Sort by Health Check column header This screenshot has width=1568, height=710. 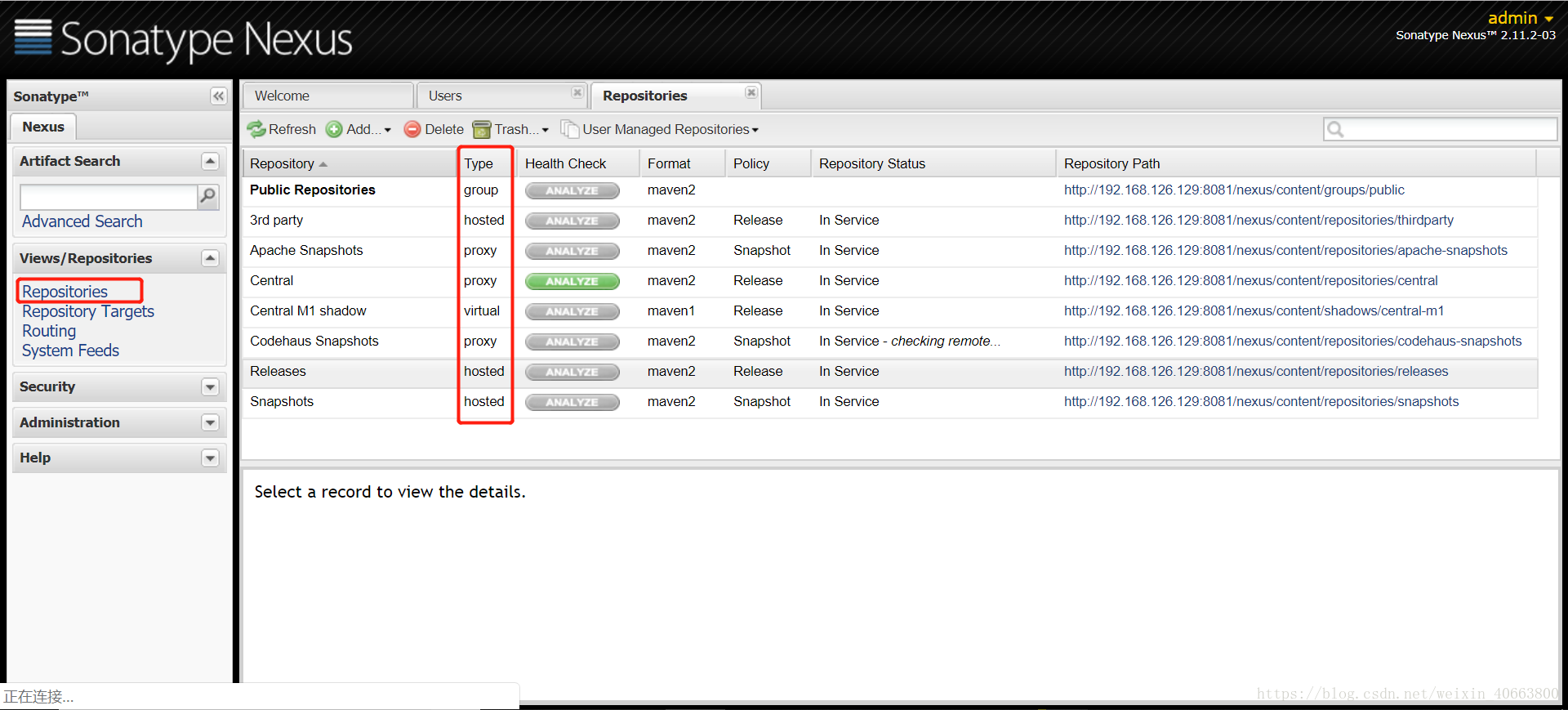pyautogui.click(x=578, y=163)
